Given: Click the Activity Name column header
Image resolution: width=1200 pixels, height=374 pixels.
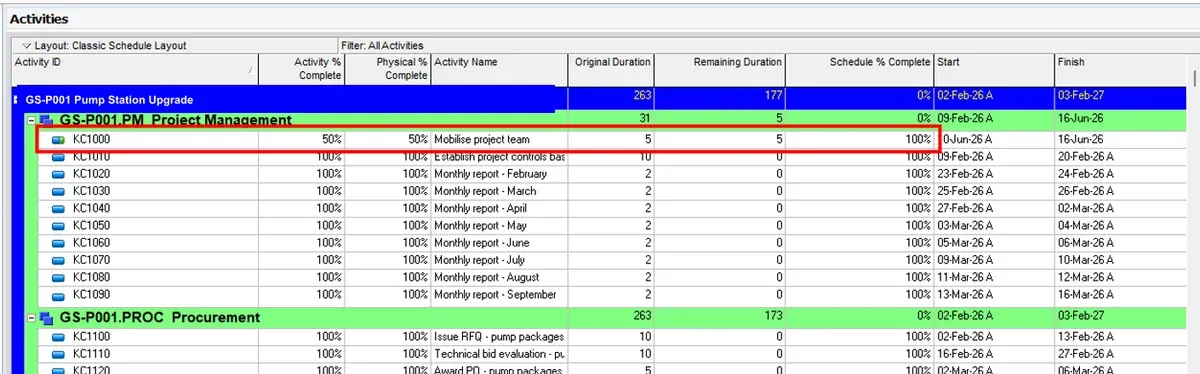Looking at the screenshot, I should pyautogui.click(x=499, y=69).
